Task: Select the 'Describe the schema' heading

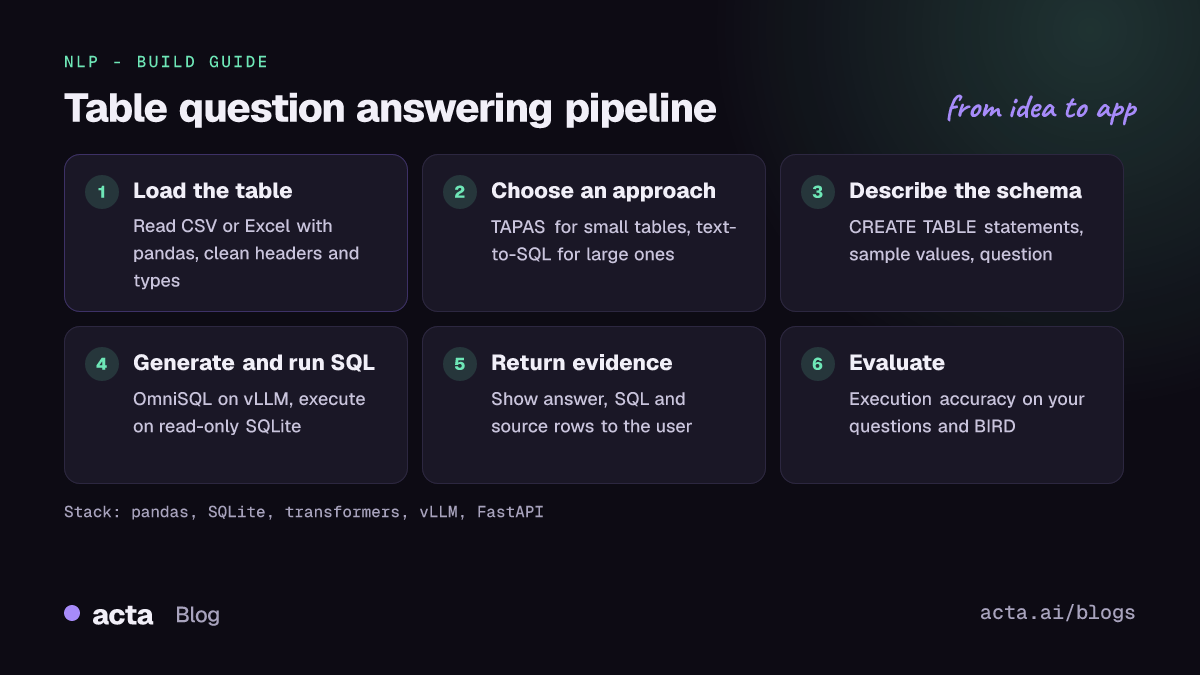Action: (965, 191)
